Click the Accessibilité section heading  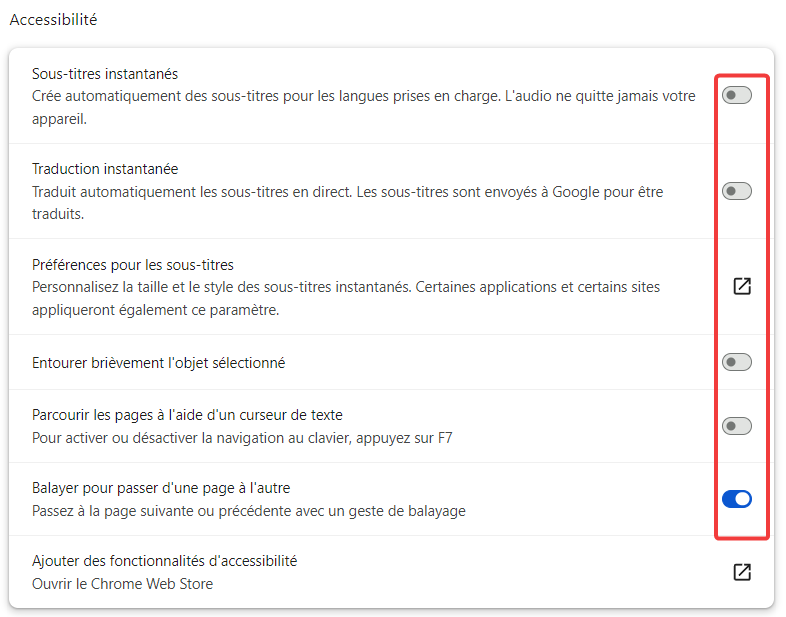(53, 20)
